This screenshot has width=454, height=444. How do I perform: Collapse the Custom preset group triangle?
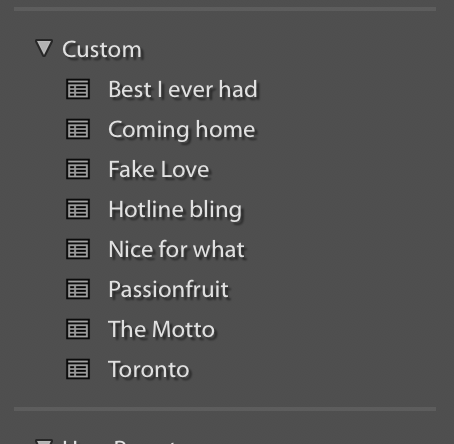44,48
